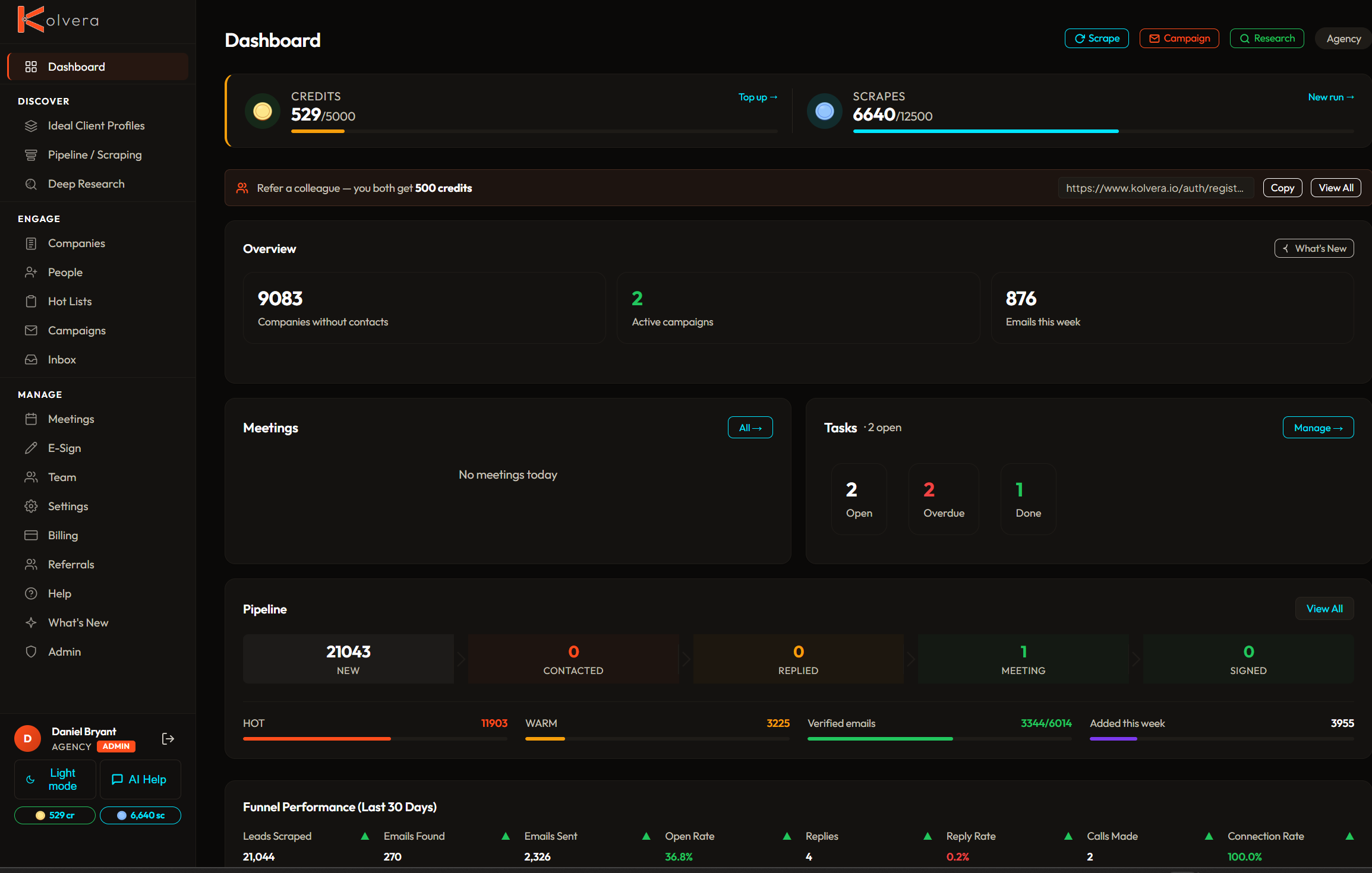Click the arrow between New and Contacted stages

point(461,659)
